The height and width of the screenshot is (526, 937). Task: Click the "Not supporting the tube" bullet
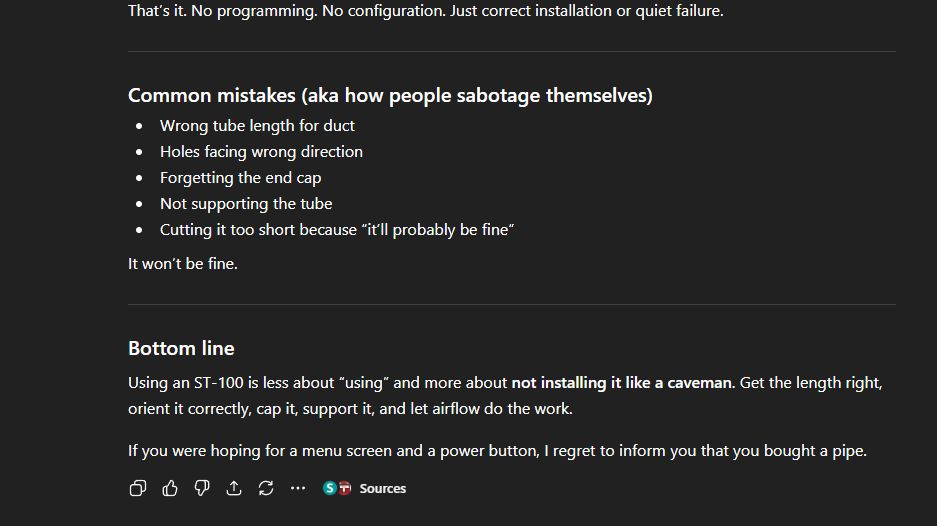[x=246, y=203]
